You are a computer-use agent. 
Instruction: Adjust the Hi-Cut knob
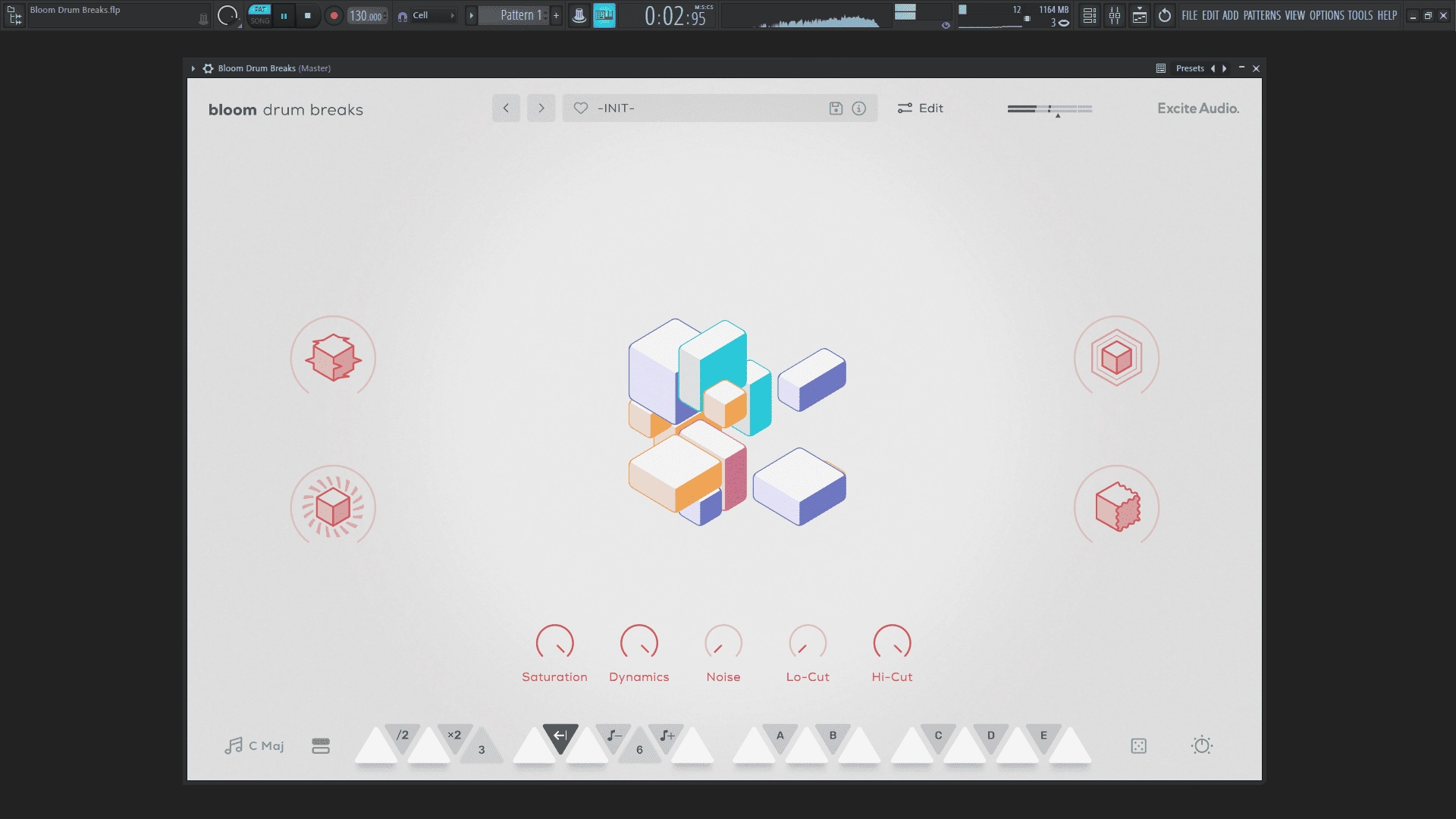tap(892, 643)
